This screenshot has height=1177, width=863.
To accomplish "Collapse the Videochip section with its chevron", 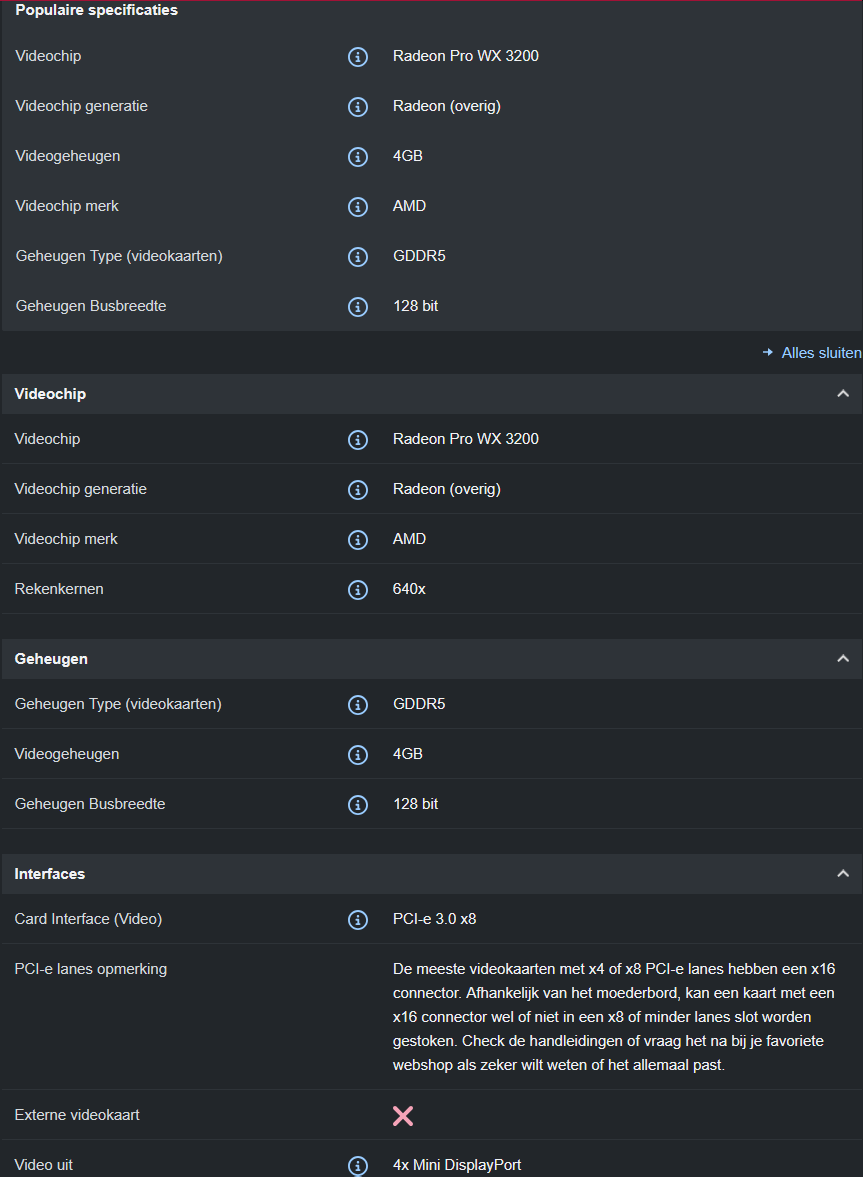I will [842, 394].
